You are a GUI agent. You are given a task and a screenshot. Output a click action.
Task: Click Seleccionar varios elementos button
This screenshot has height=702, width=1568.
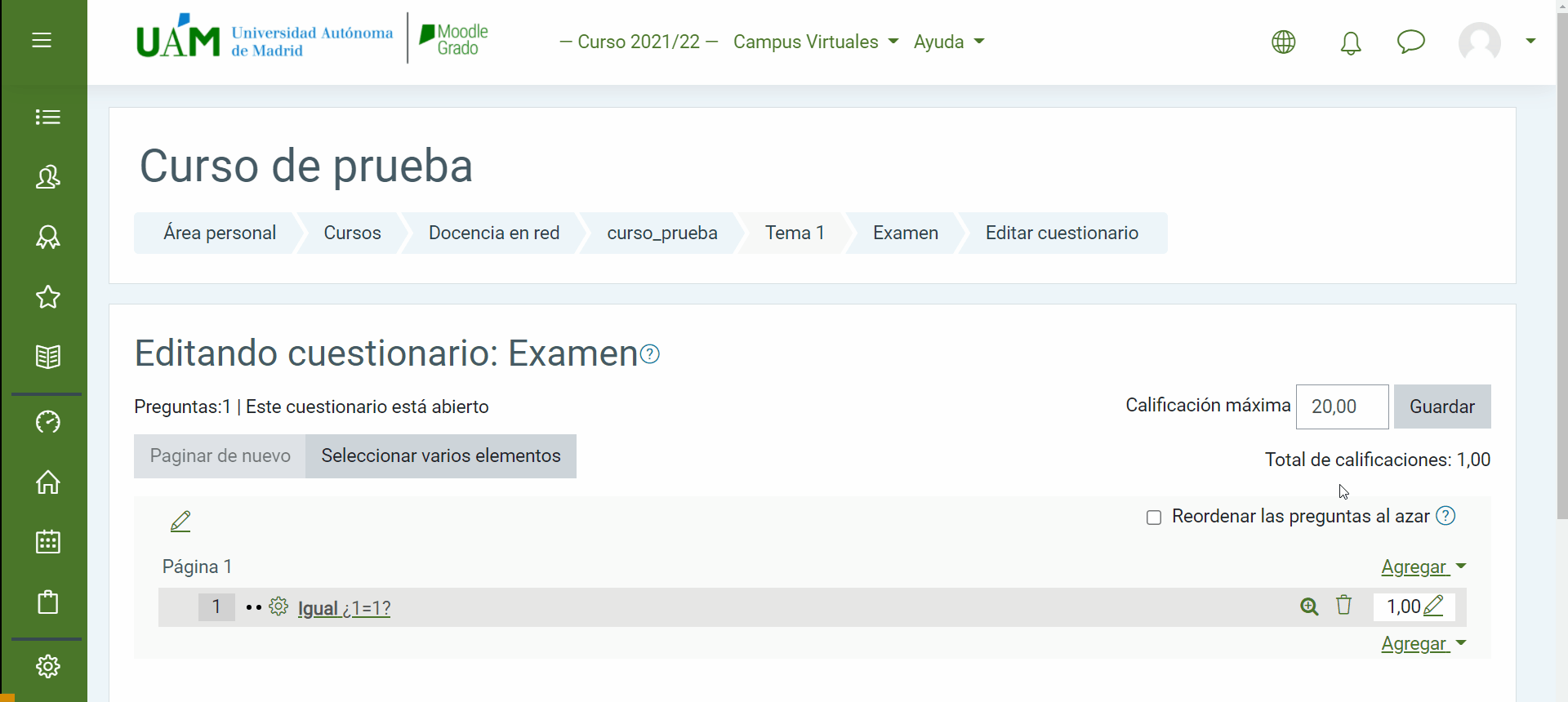pos(441,456)
